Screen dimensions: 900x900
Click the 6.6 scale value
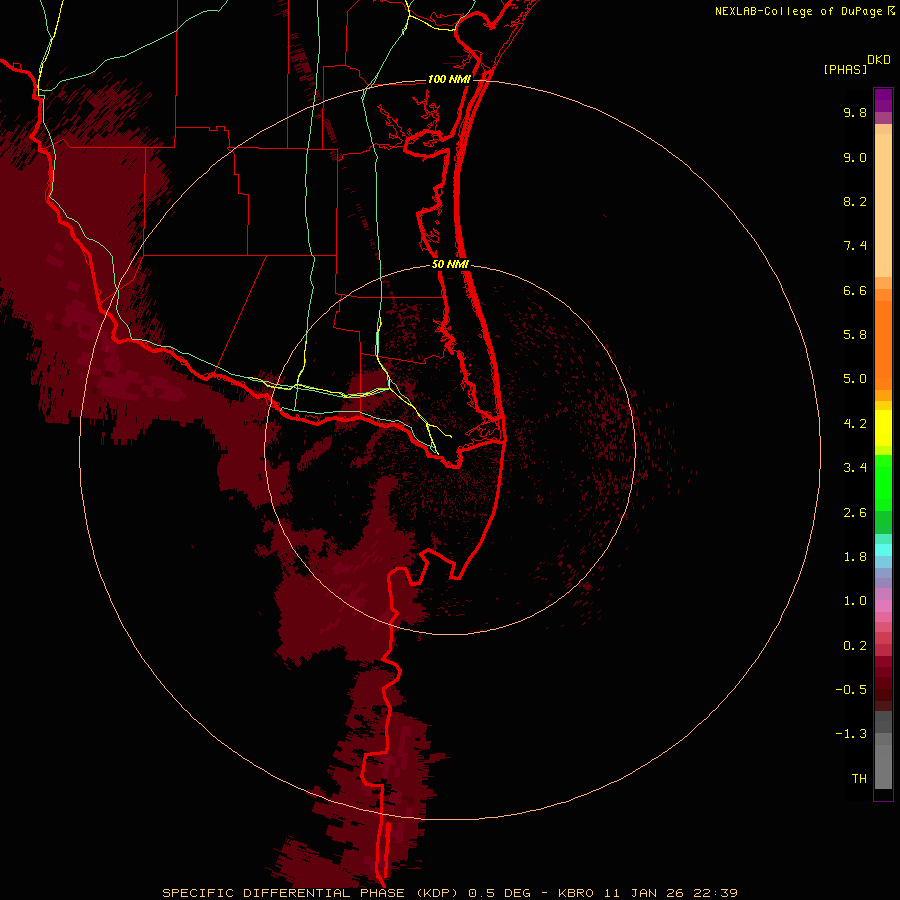(x=855, y=290)
